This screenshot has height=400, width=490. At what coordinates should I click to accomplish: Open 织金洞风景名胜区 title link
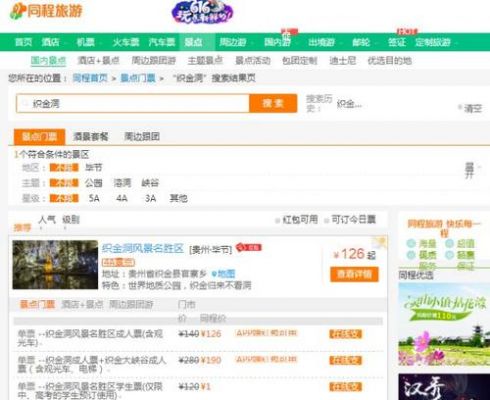[143, 248]
